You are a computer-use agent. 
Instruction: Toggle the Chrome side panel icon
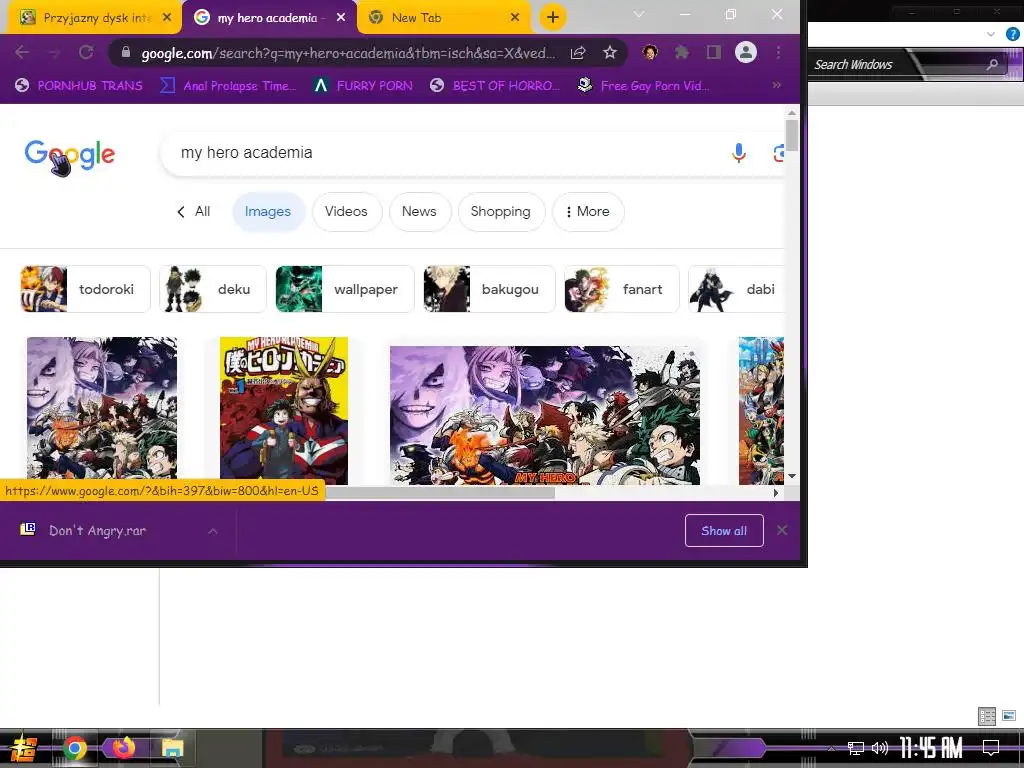coord(714,53)
